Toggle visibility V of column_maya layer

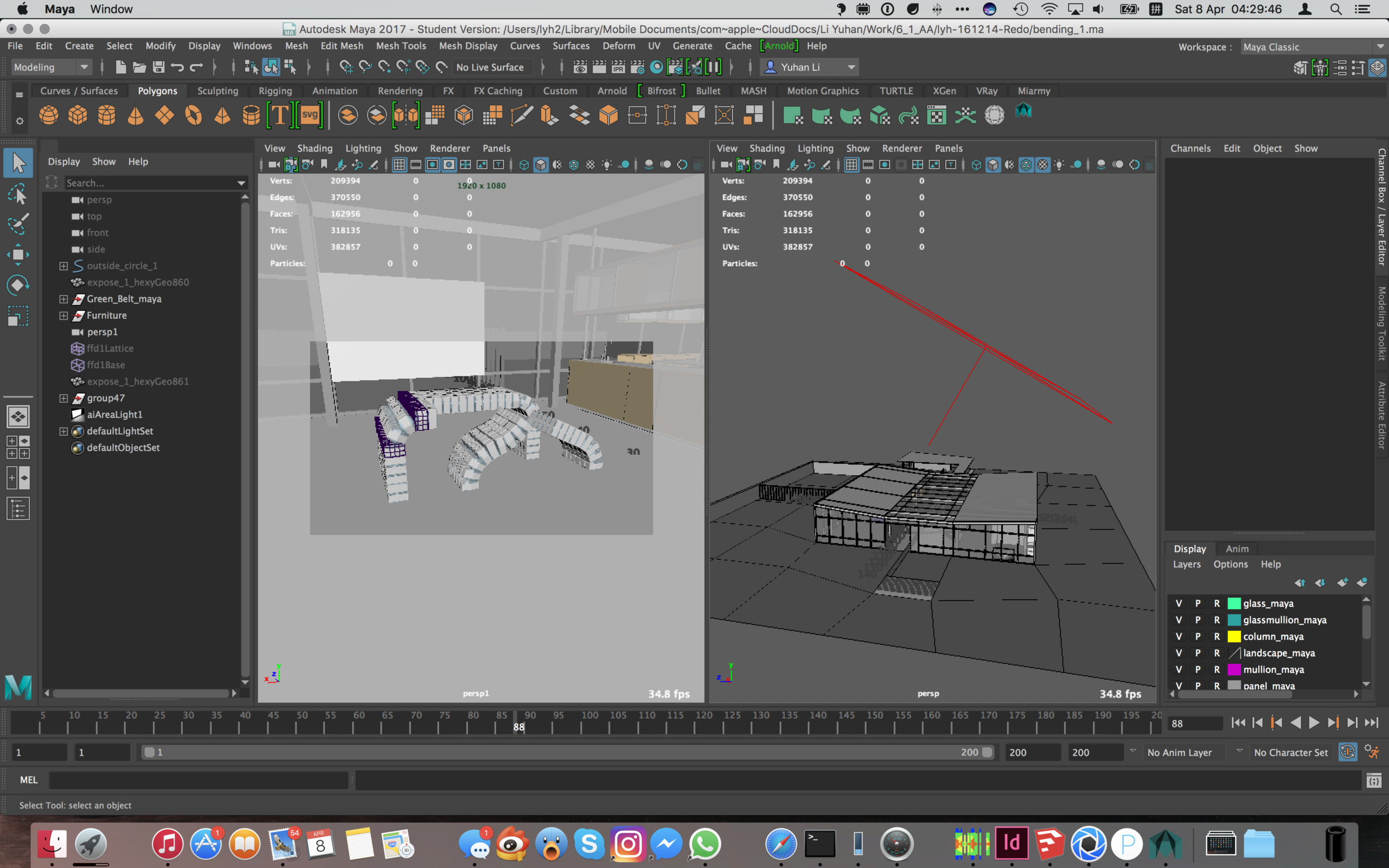point(1178,636)
